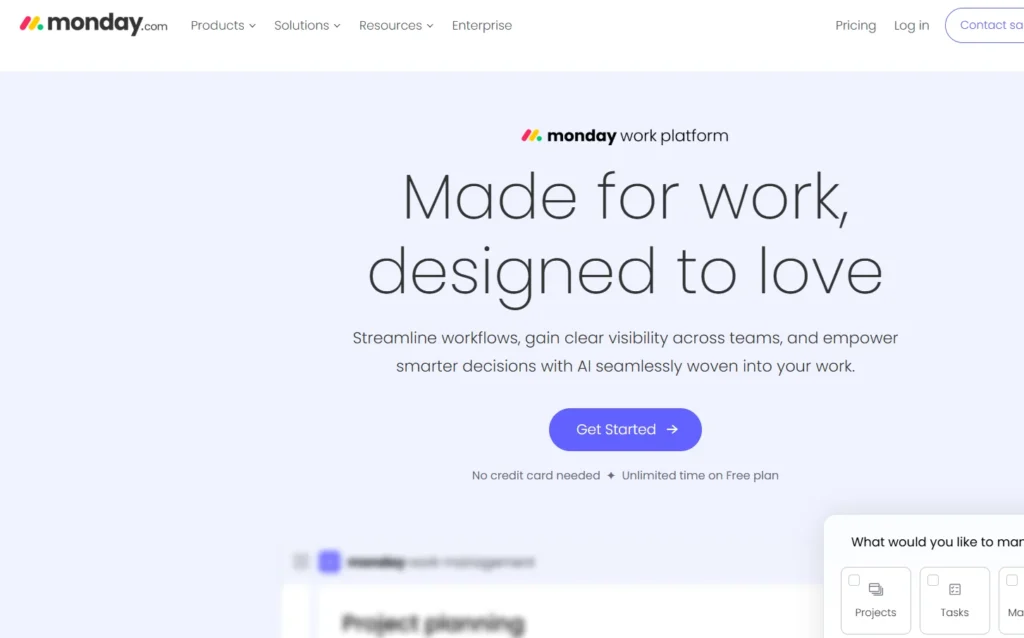Enable the third, partially visible checkbox
1024x638 pixels.
coord(1012,580)
